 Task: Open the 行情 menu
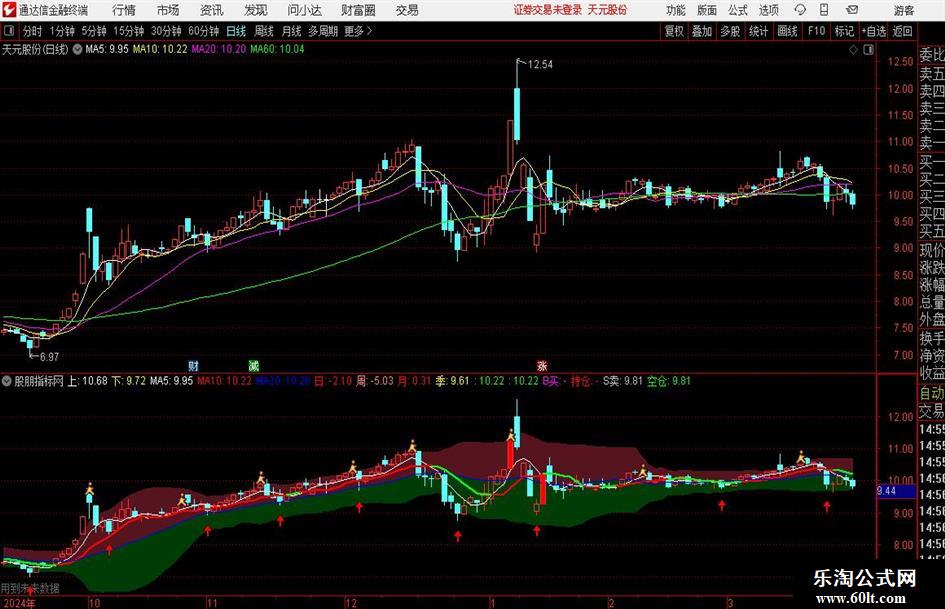pyautogui.click(x=123, y=10)
